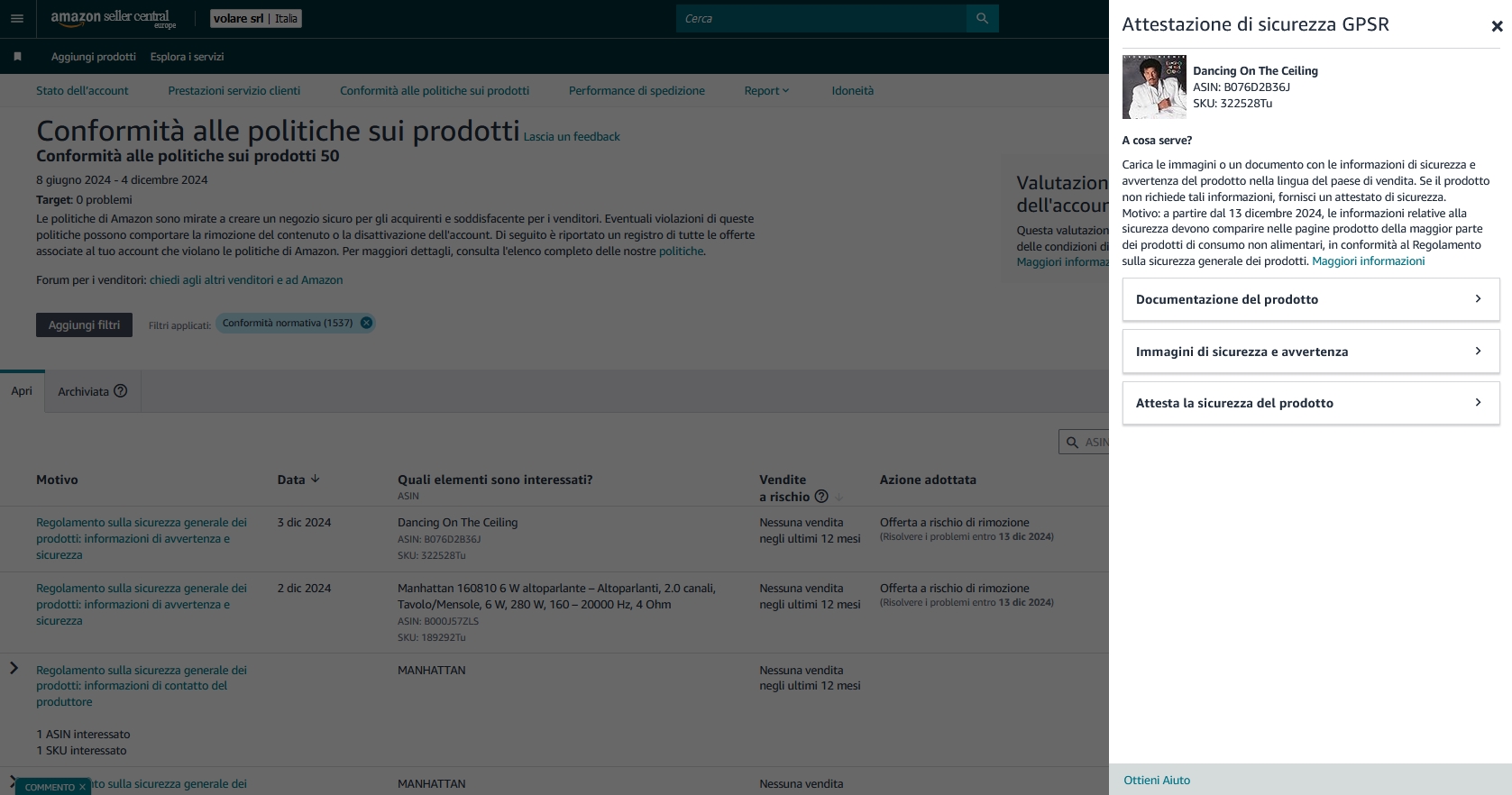The height and width of the screenshot is (795, 1512).
Task: Expand Documentazione del prodotto section
Action: point(1310,299)
